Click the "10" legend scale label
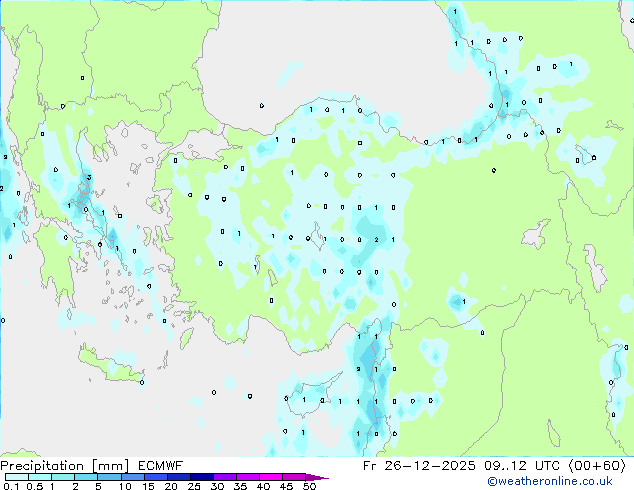Viewport: 634px width, 490px height. (x=125, y=486)
